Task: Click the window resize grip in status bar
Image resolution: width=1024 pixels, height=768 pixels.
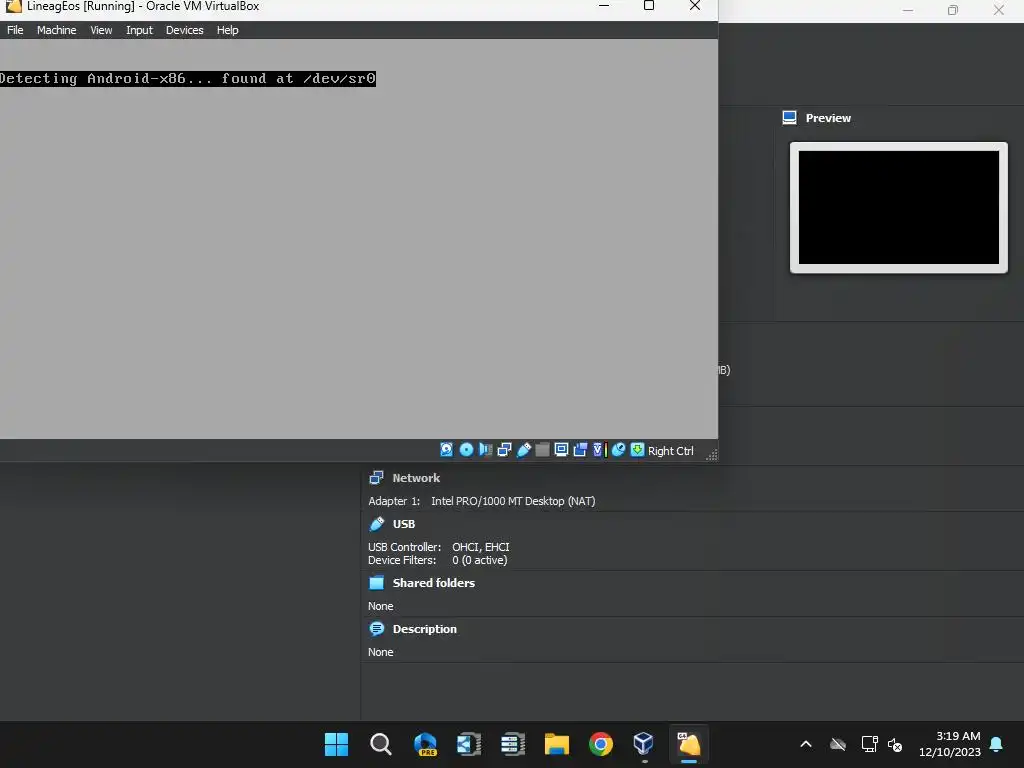Action: pyautogui.click(x=712, y=455)
